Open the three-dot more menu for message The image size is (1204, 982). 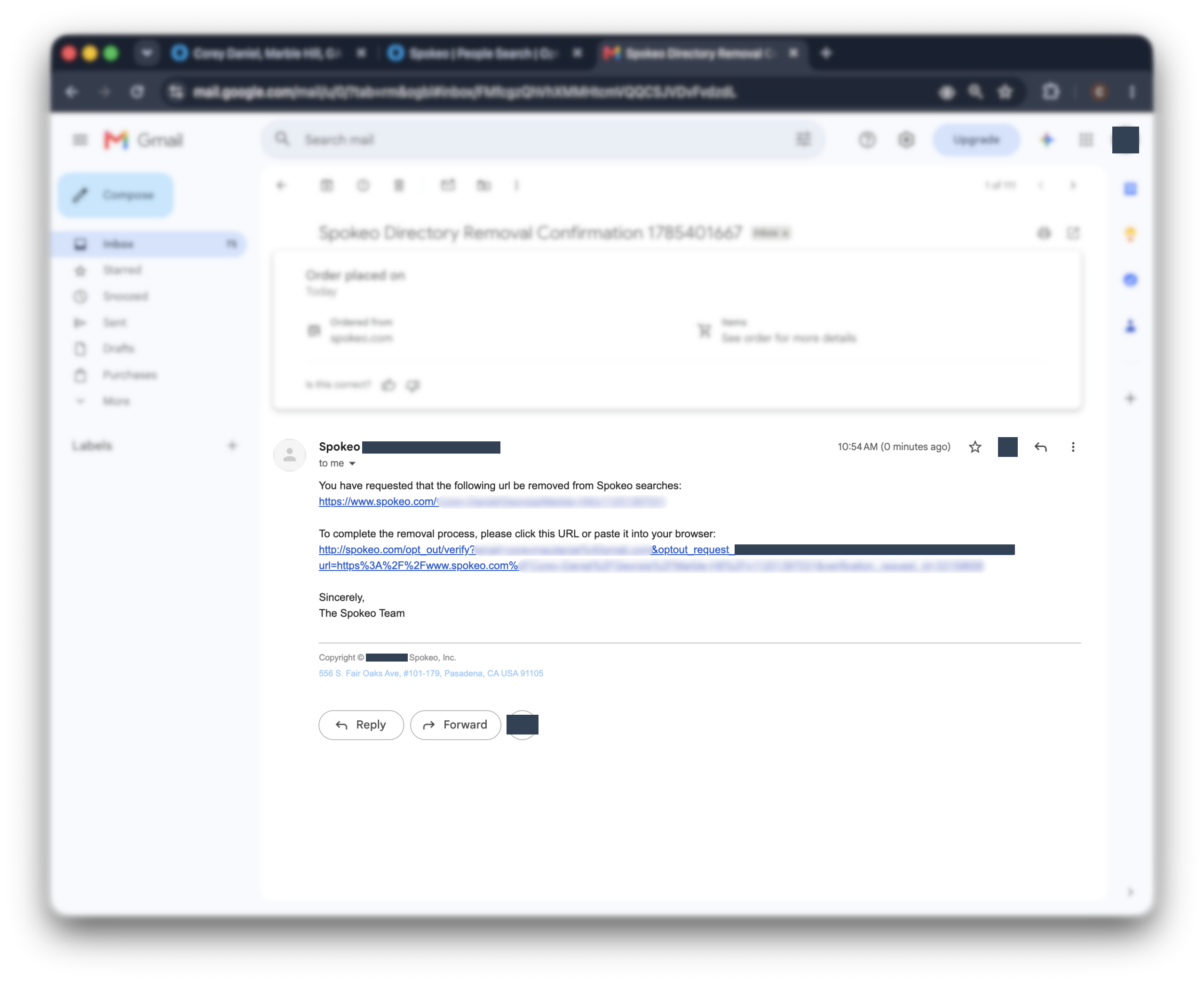pyautogui.click(x=1072, y=447)
